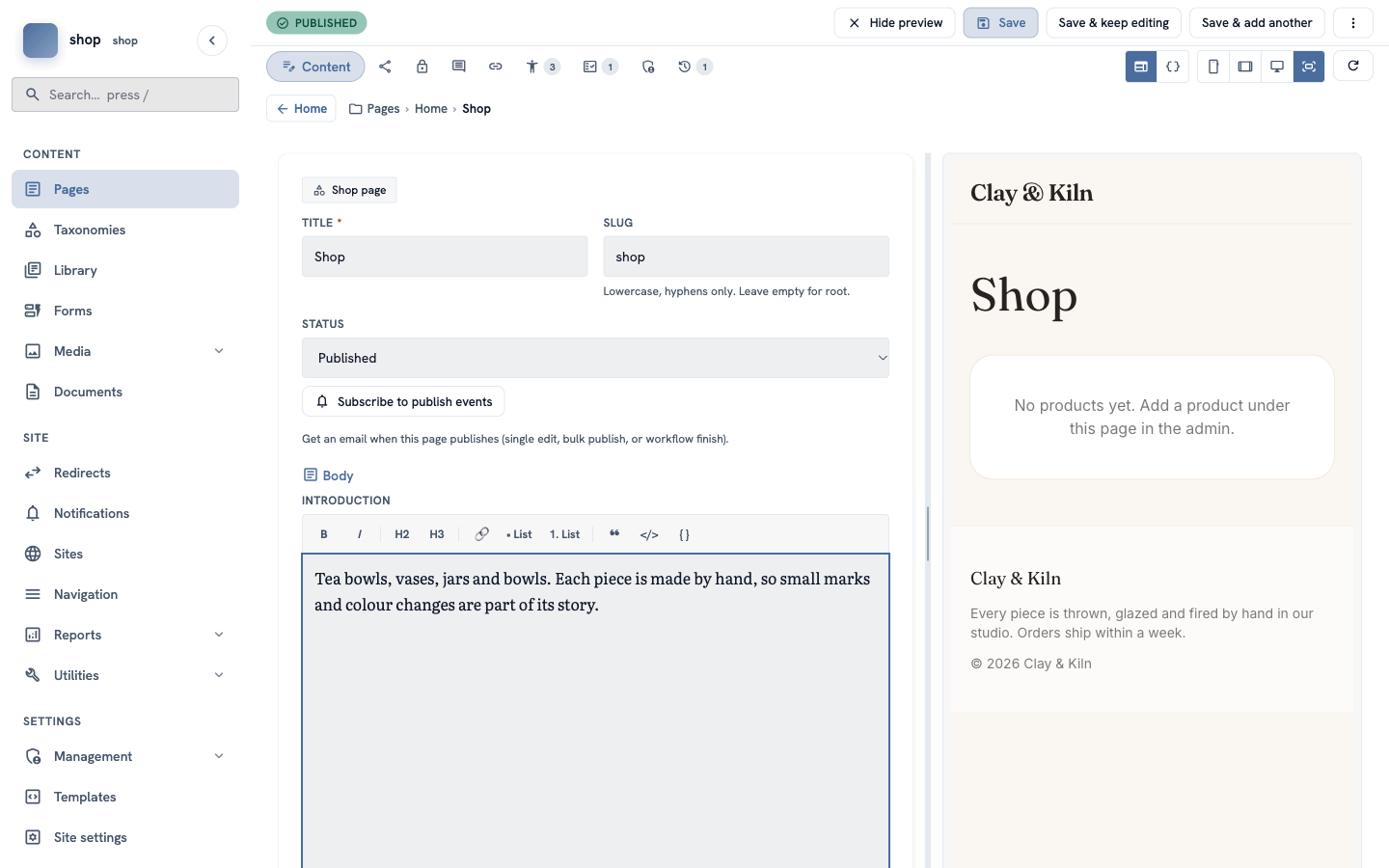
Task: Collapse the sidebar with the arrow button
Action: click(212, 41)
